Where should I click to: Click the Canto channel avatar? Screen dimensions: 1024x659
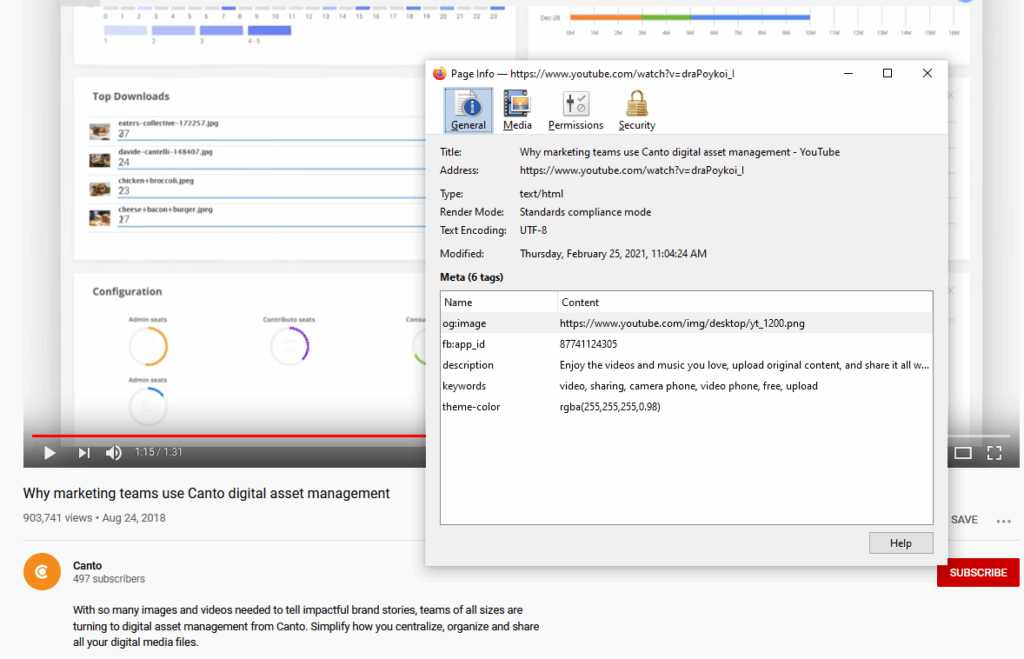tap(41, 571)
